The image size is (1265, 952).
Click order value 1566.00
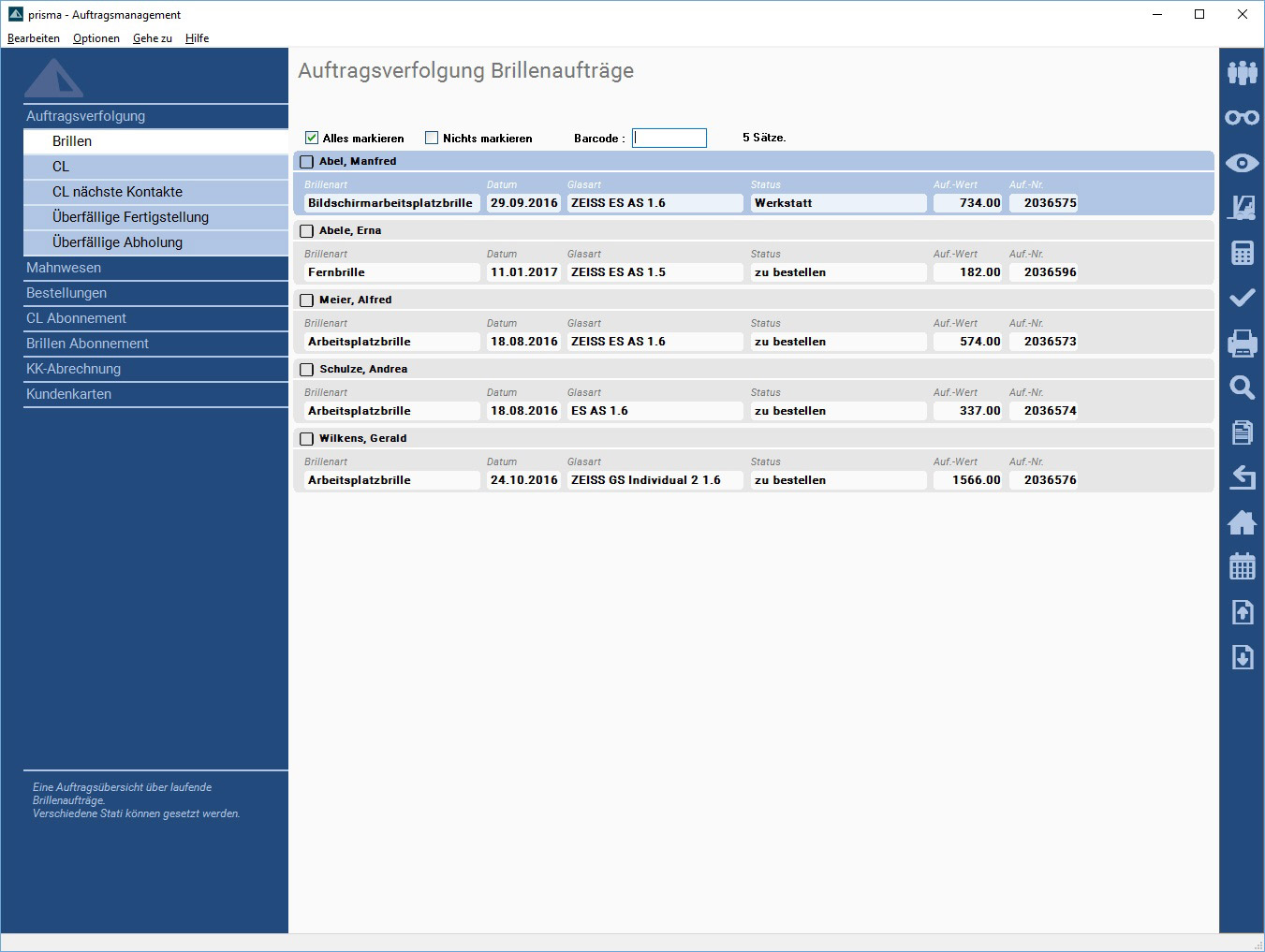(968, 480)
